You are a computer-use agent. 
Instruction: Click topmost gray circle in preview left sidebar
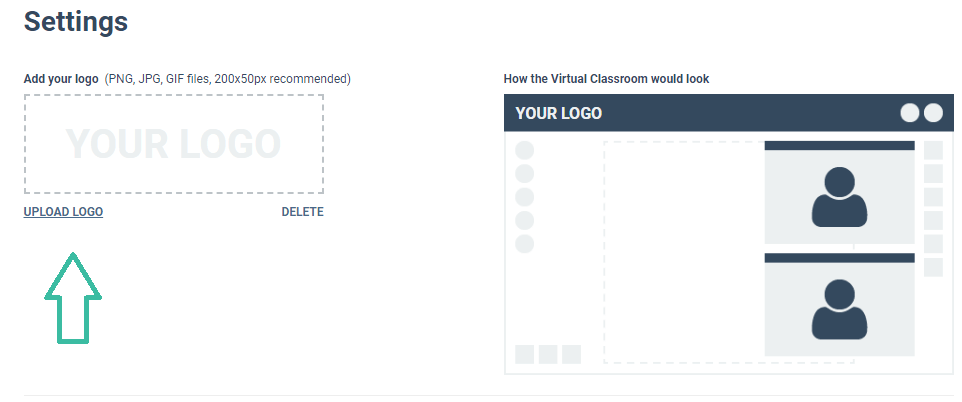(525, 150)
